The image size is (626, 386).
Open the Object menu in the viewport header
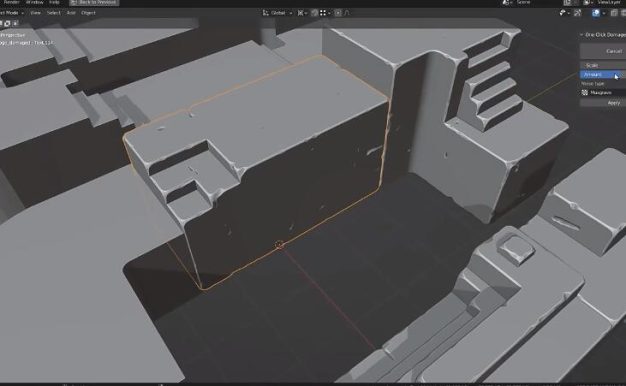click(x=88, y=13)
